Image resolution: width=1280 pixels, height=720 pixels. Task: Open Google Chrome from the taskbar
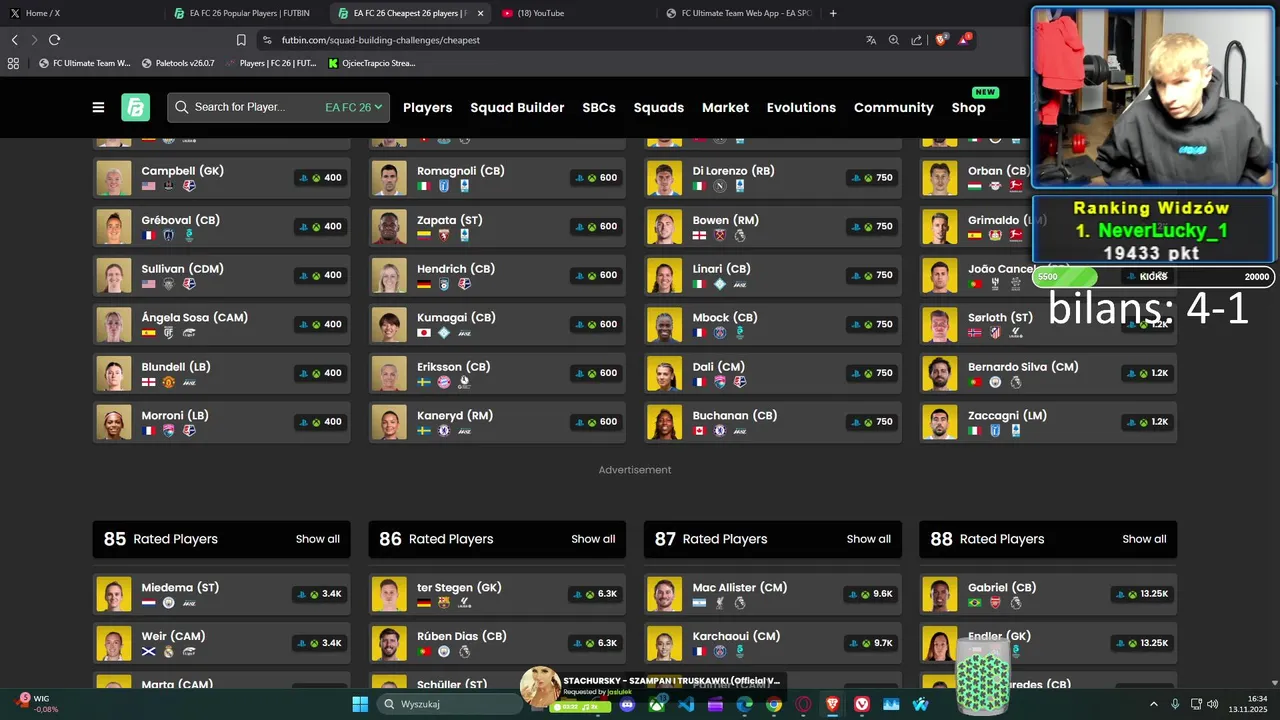pos(774,704)
